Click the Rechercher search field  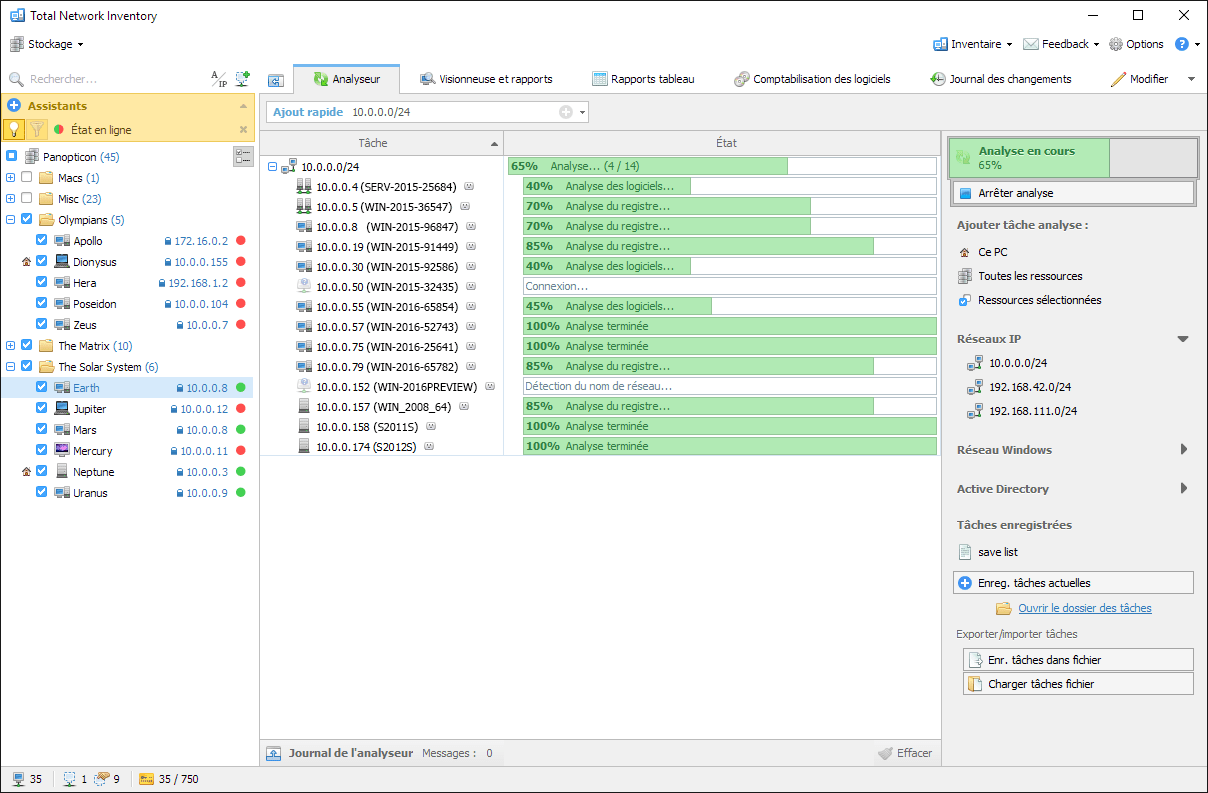tap(110, 79)
